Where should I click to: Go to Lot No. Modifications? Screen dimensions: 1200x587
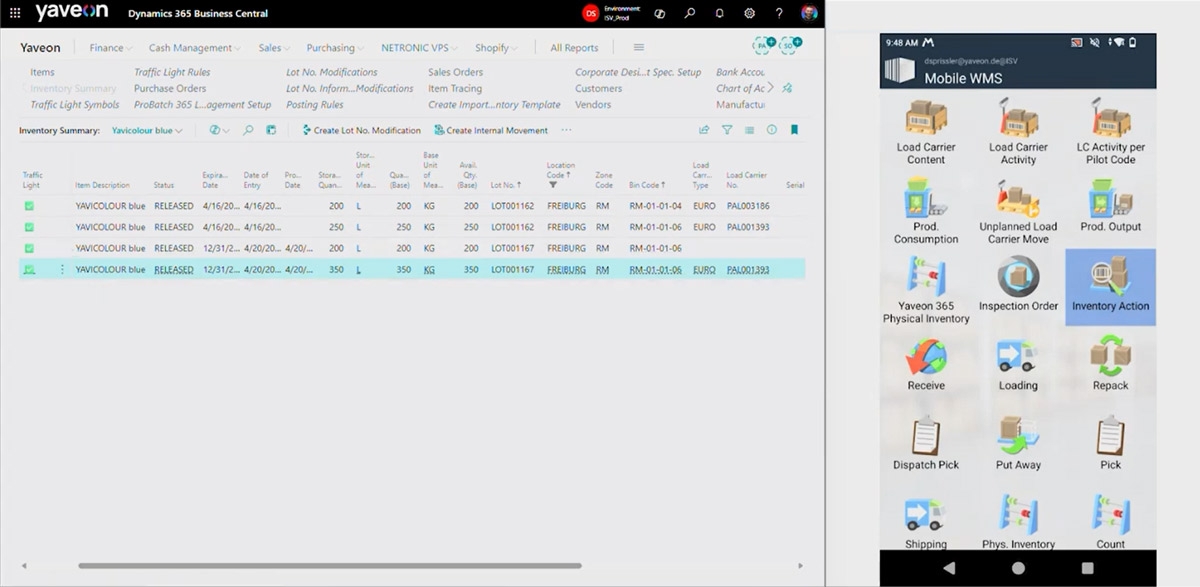click(332, 72)
